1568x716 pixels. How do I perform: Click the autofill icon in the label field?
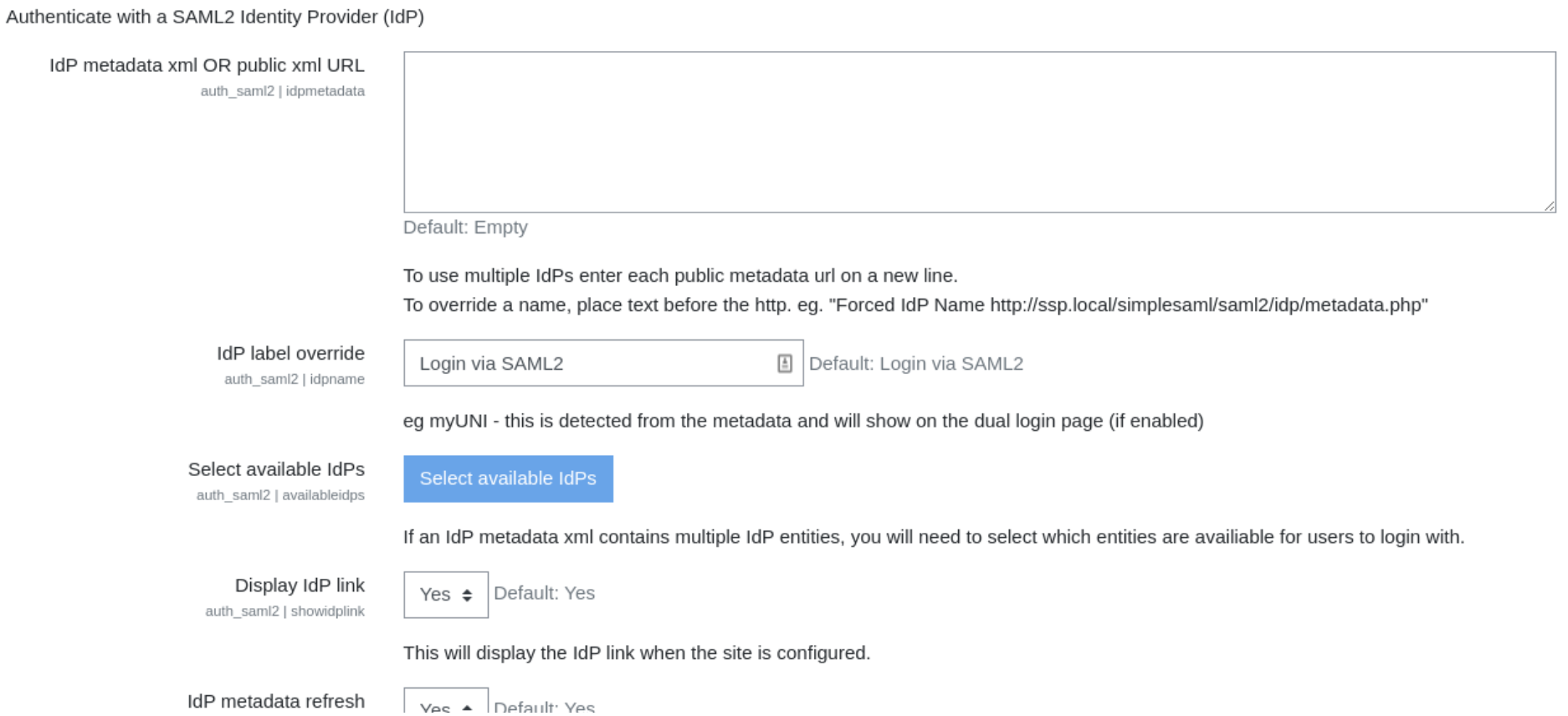coord(784,363)
